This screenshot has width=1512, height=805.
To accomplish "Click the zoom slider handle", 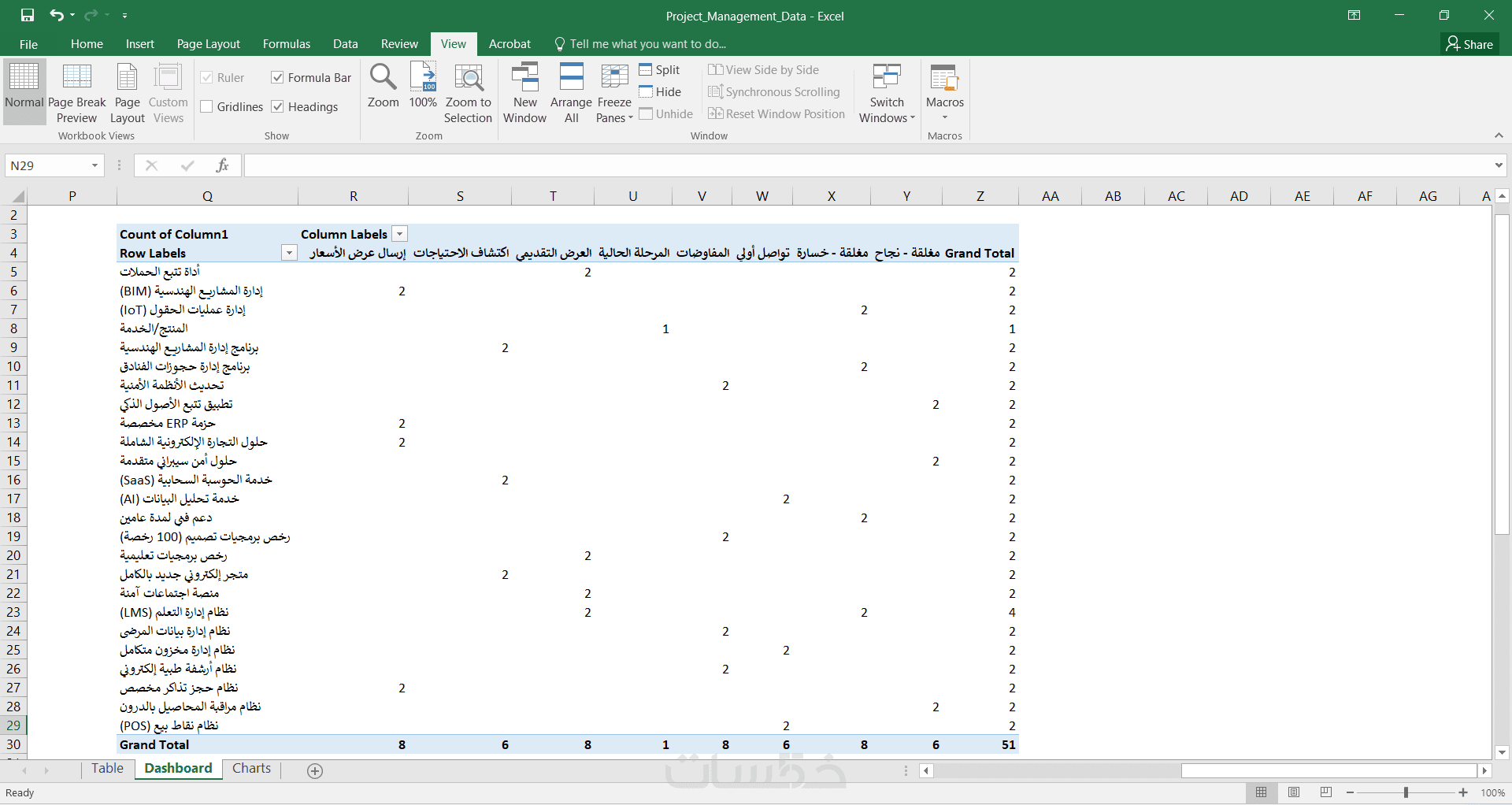I will point(1406,792).
